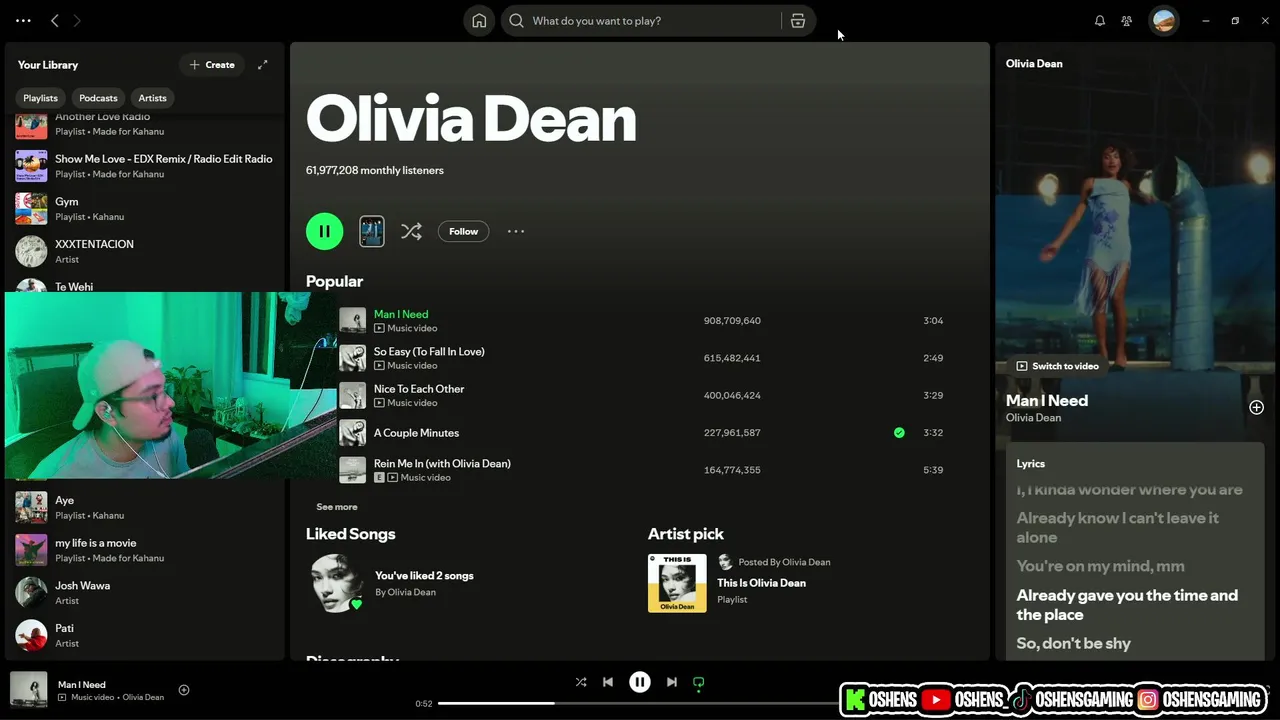1280x720 pixels.
Task: Toggle the liked checkmark for A Couple Minutes
Action: (x=899, y=433)
